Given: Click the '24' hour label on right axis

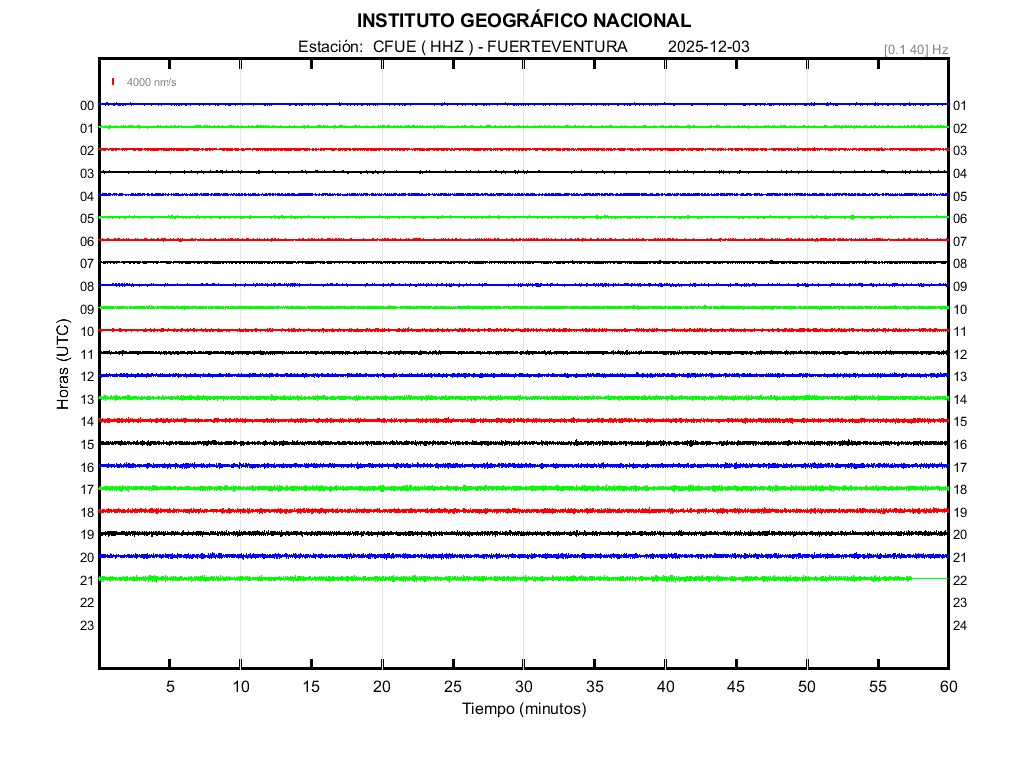Looking at the screenshot, I should click(x=959, y=626).
